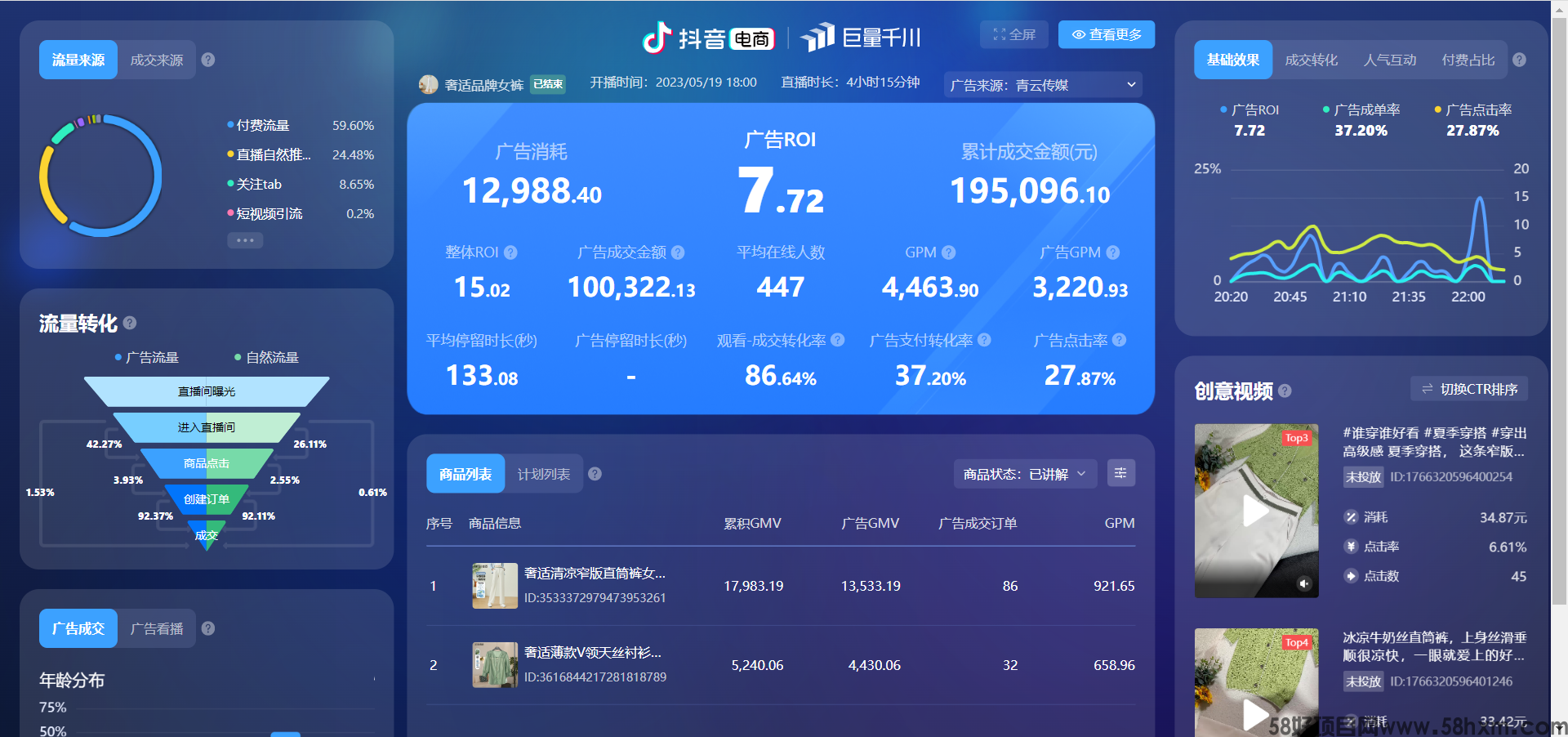
Task: Switch to 付费占比 tab
Action: 1468,60
